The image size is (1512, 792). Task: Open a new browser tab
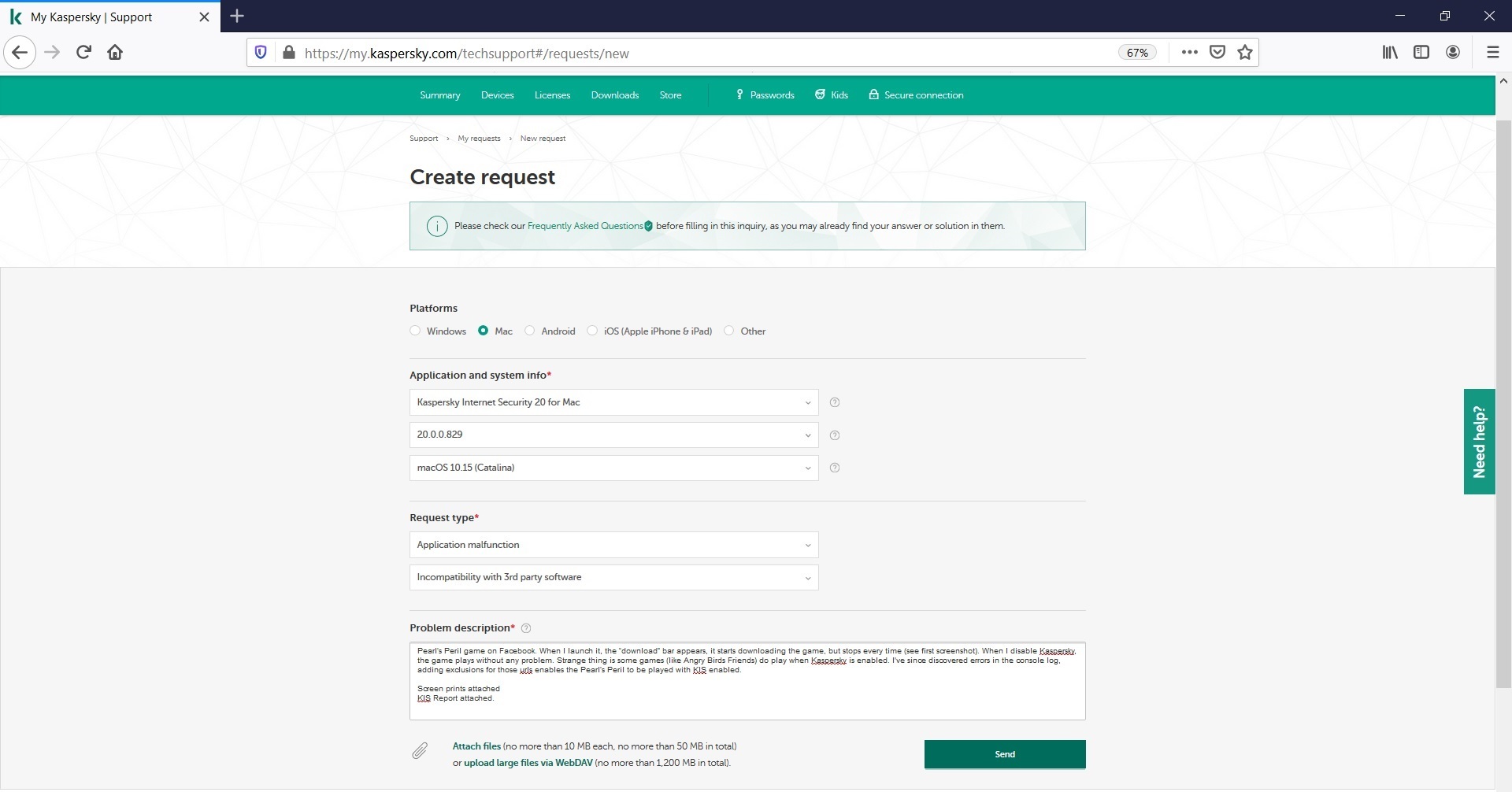pos(237,16)
